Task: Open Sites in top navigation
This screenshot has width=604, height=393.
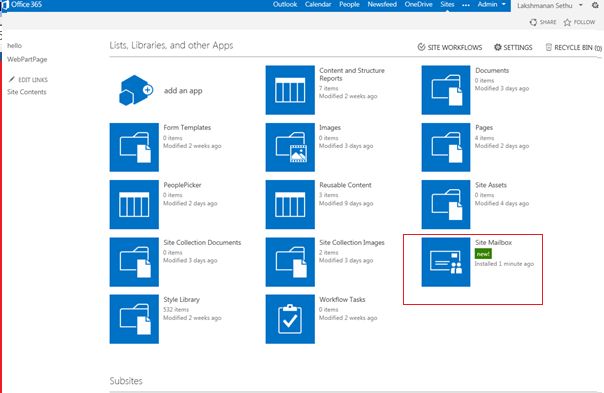Action: (x=447, y=4)
